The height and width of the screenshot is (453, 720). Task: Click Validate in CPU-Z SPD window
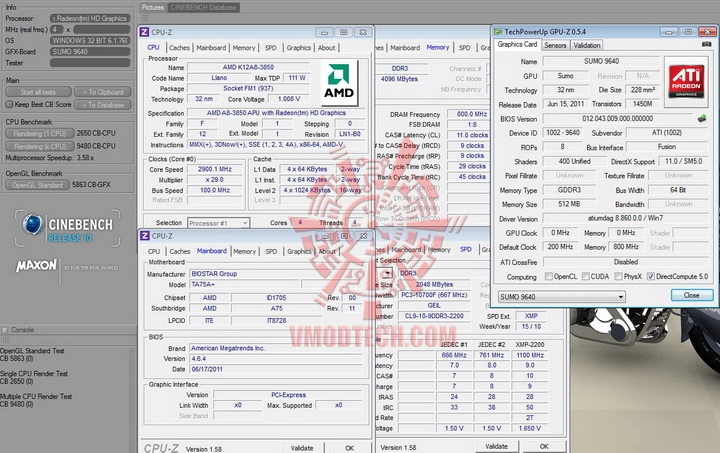pos(497,446)
